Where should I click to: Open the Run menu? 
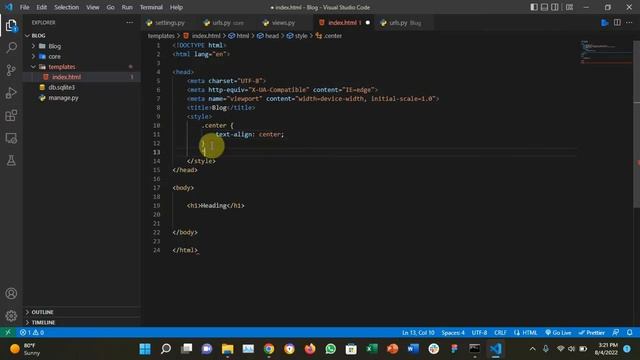(x=127, y=7)
